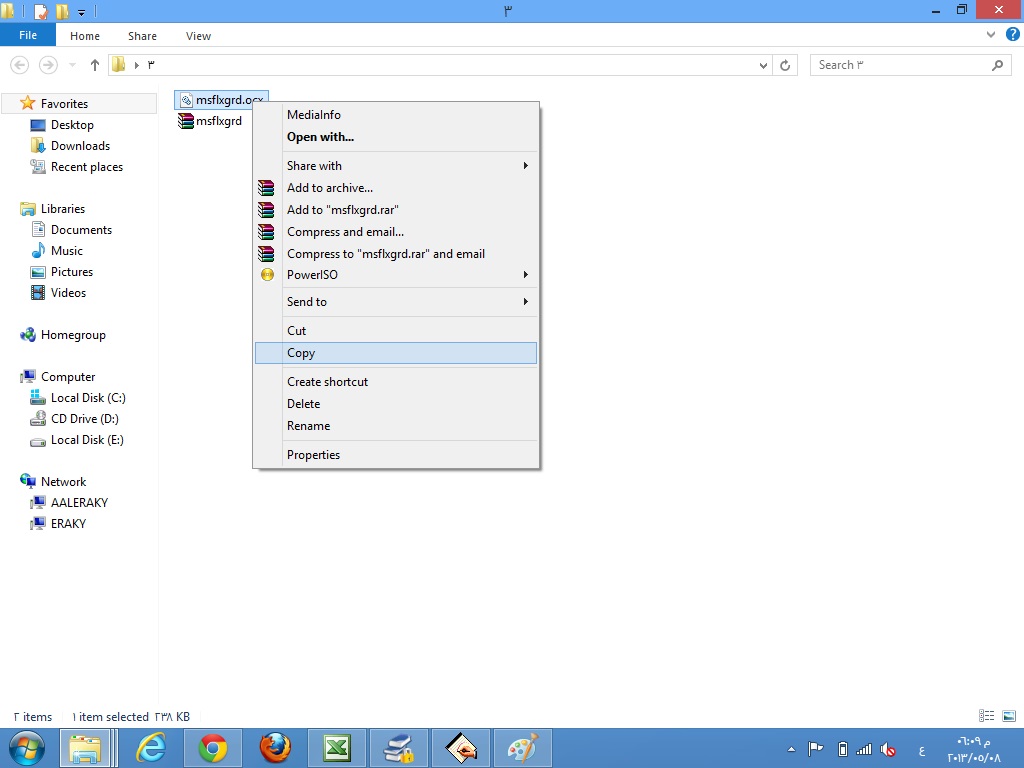Select Libraries in the navigation pane
This screenshot has width=1024, height=768.
coord(62,208)
